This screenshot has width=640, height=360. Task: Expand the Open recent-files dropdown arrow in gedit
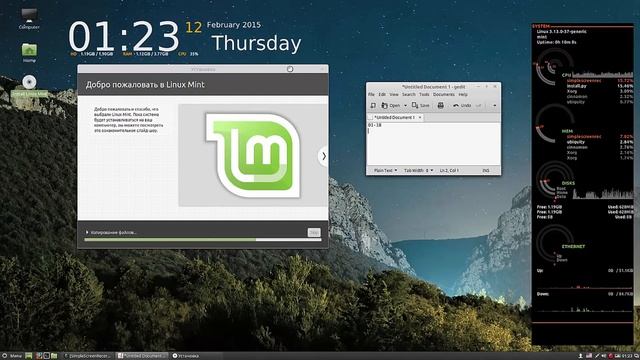point(405,105)
